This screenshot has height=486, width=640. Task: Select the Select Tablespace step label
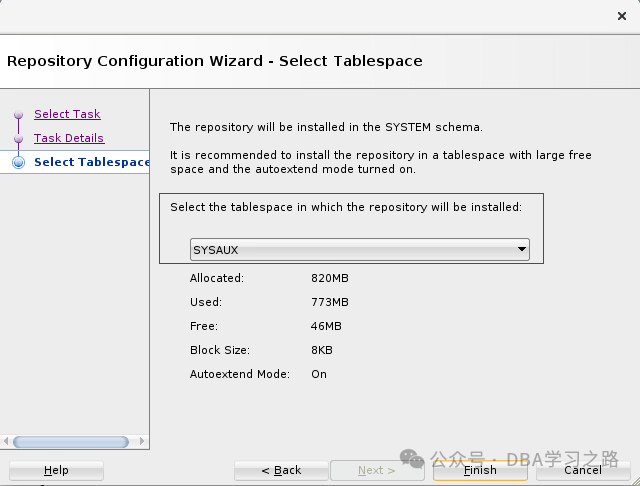pos(92,162)
